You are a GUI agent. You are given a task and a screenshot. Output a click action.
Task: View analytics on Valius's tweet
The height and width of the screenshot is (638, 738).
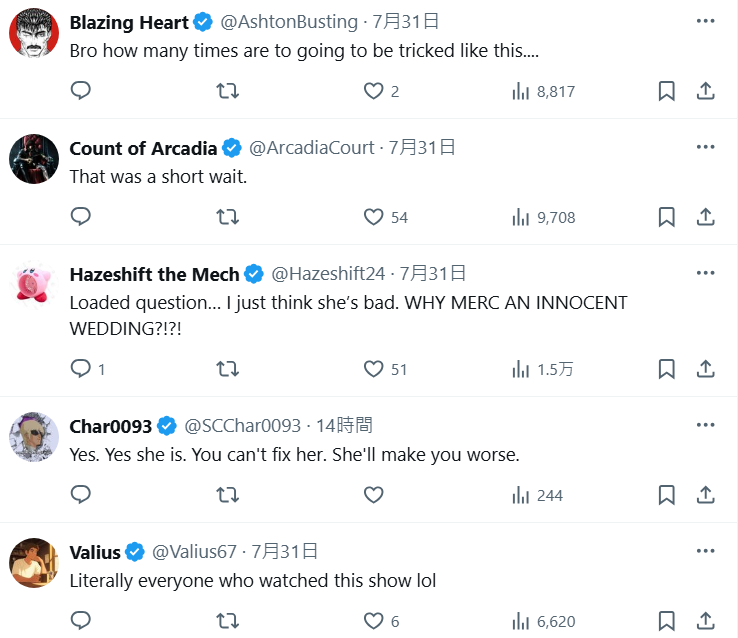[543, 621]
